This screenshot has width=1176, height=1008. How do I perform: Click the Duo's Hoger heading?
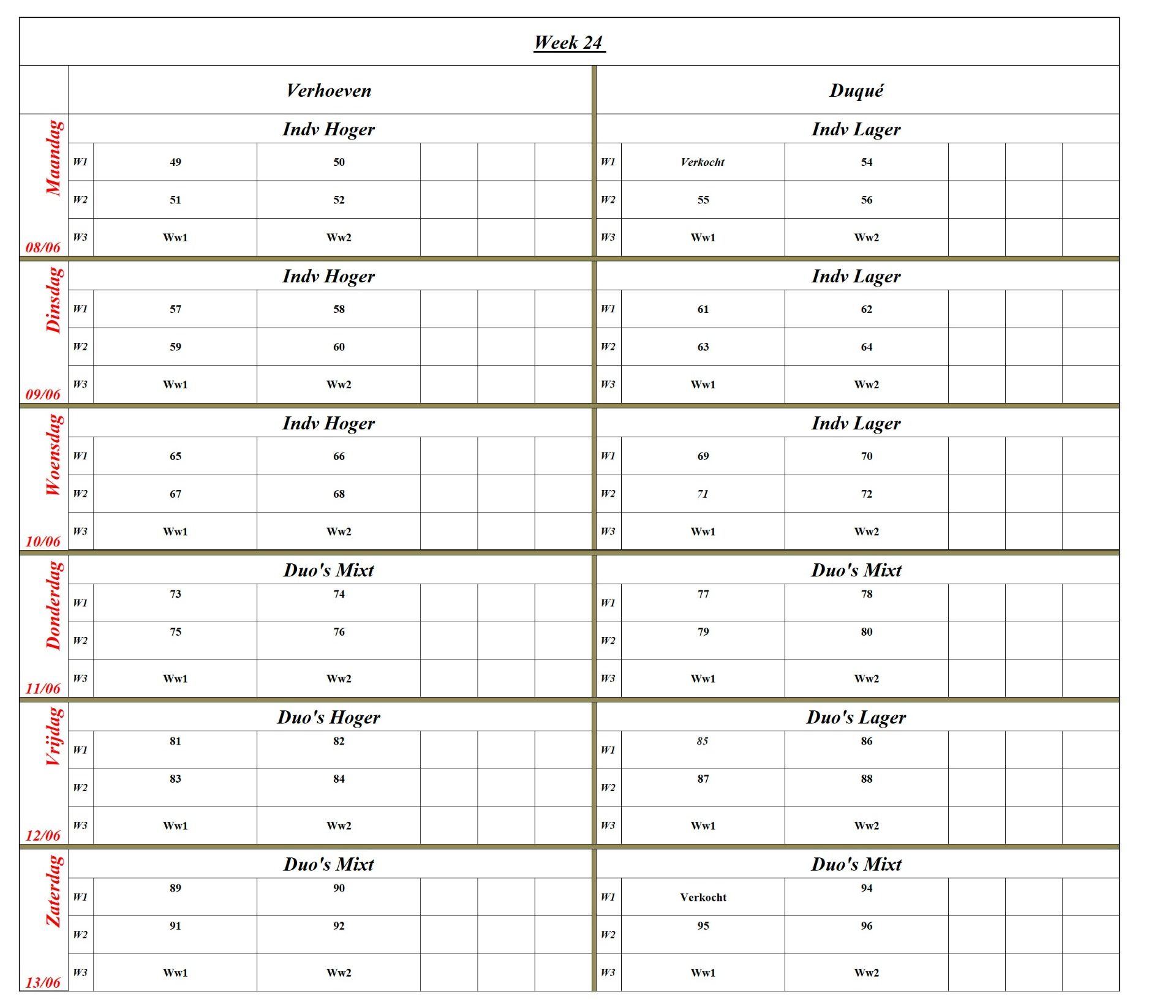pos(329,717)
